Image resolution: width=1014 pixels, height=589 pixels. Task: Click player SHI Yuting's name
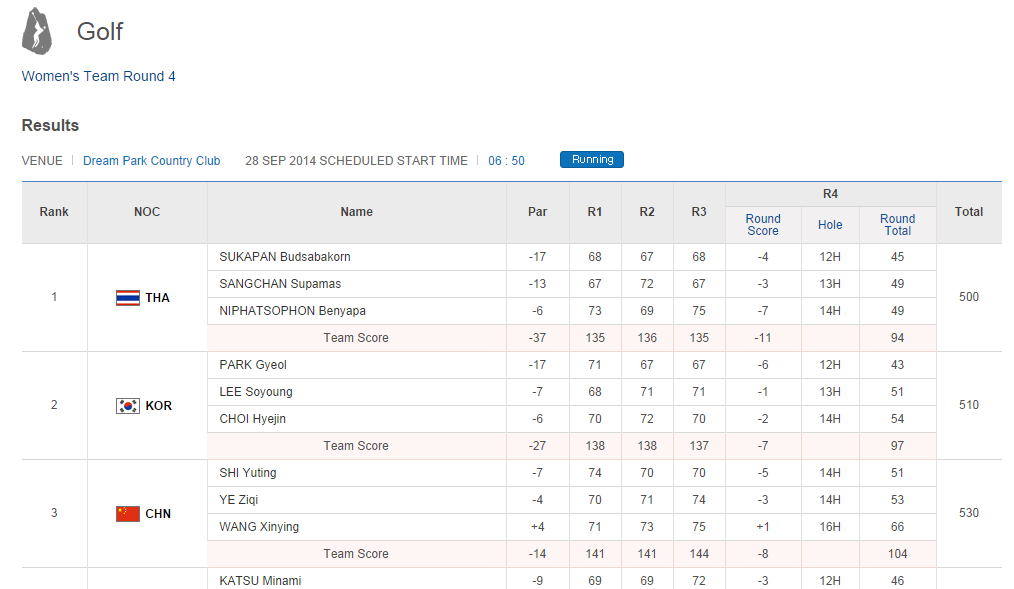click(248, 473)
